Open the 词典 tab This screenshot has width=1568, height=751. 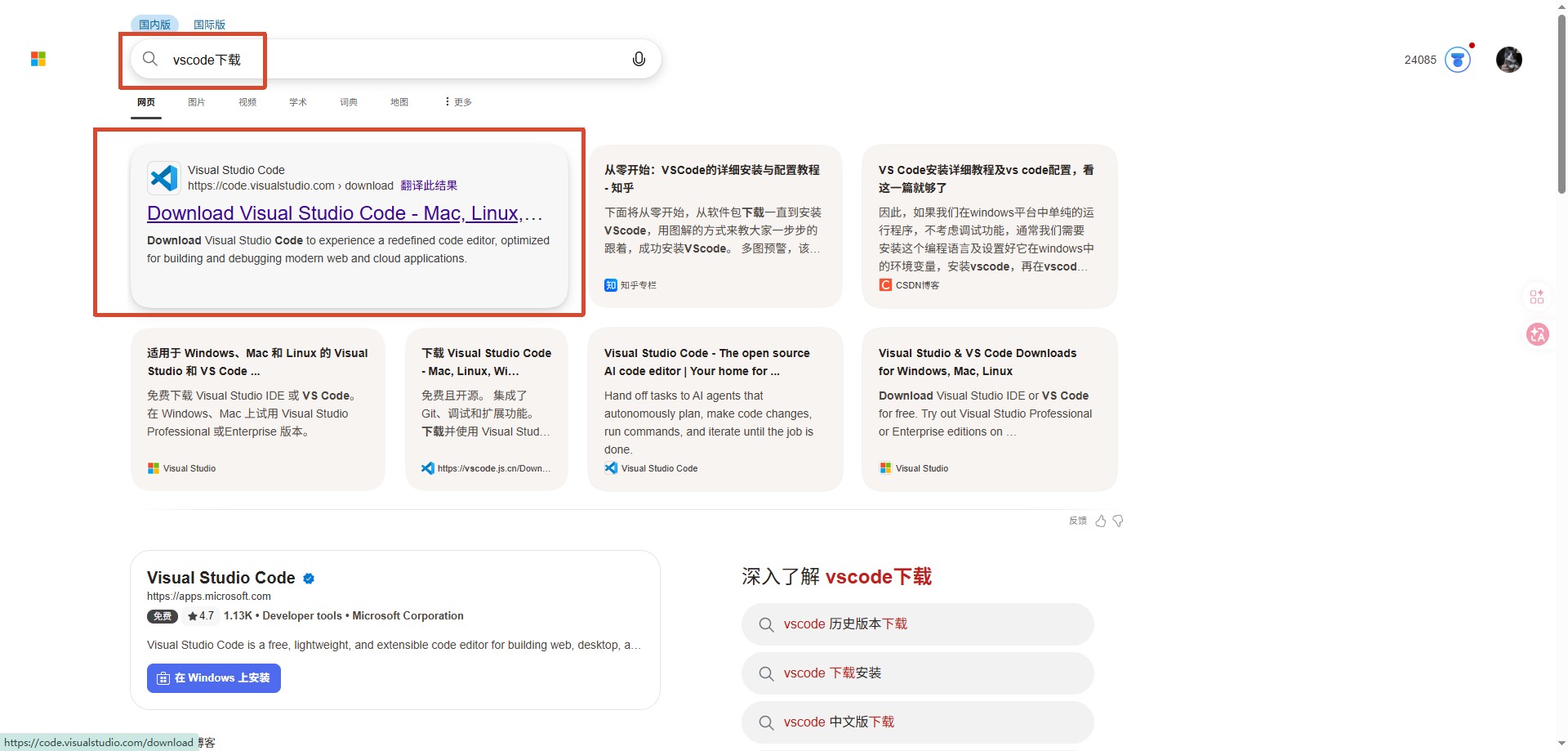(x=349, y=102)
